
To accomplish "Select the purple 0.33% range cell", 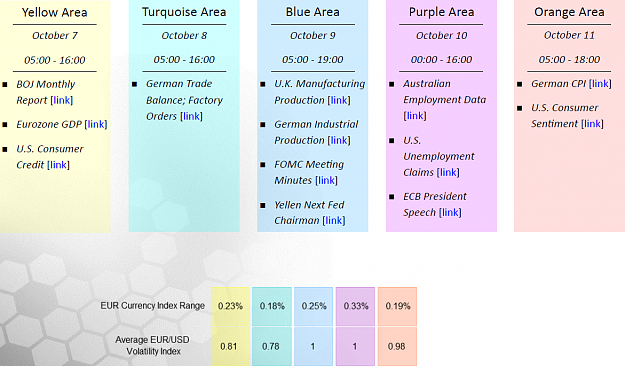I will [356, 306].
